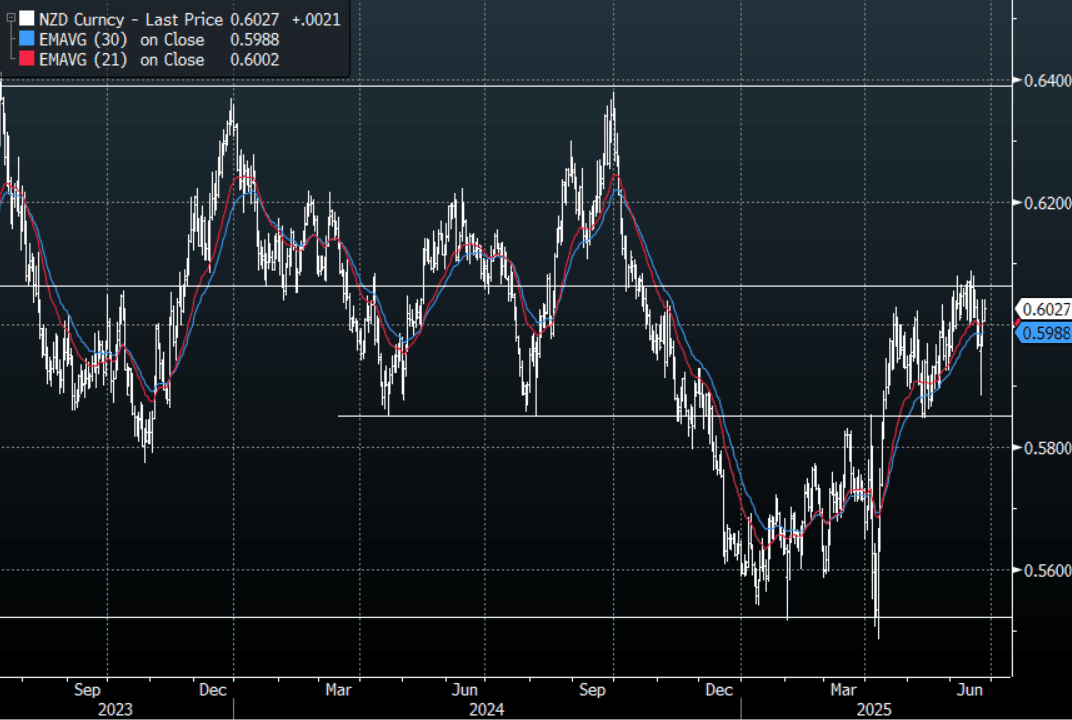Click the 0.5600 price axis label
1072x720 pixels.
click(1042, 570)
